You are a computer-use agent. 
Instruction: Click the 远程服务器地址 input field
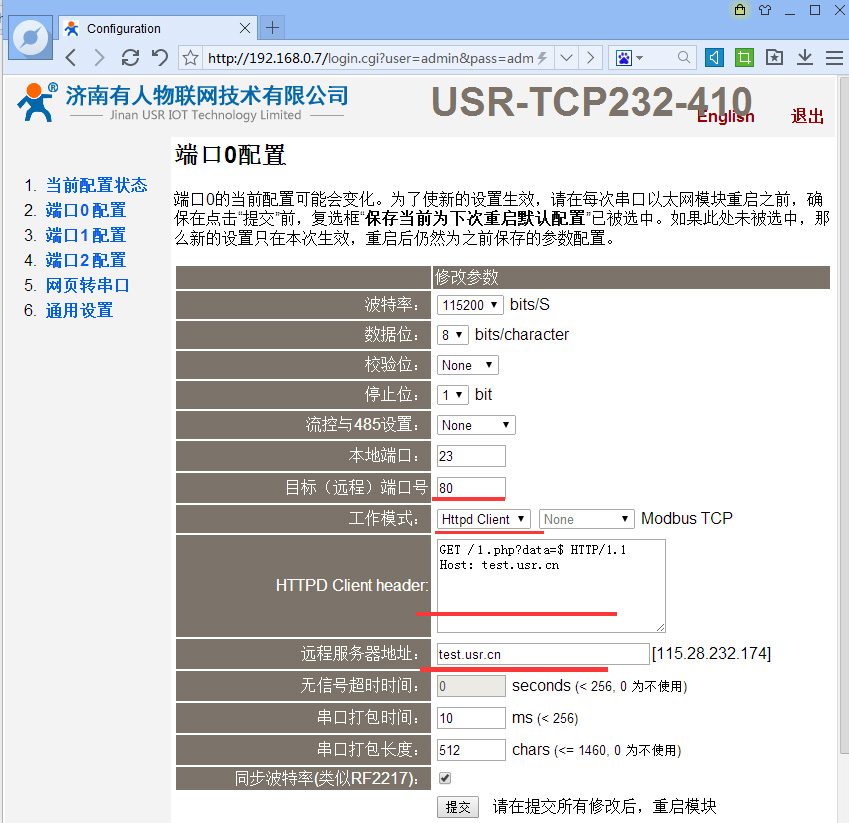543,654
